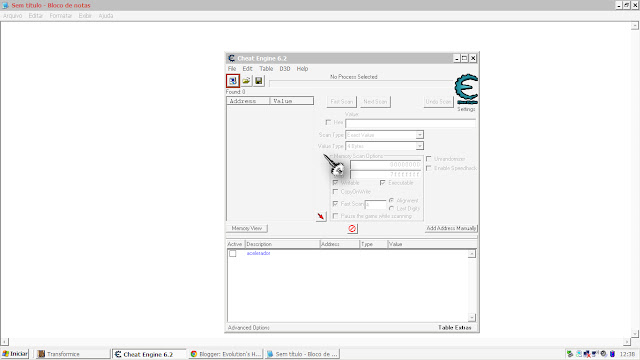Toggle the Fast Scan checkbox

point(336,204)
